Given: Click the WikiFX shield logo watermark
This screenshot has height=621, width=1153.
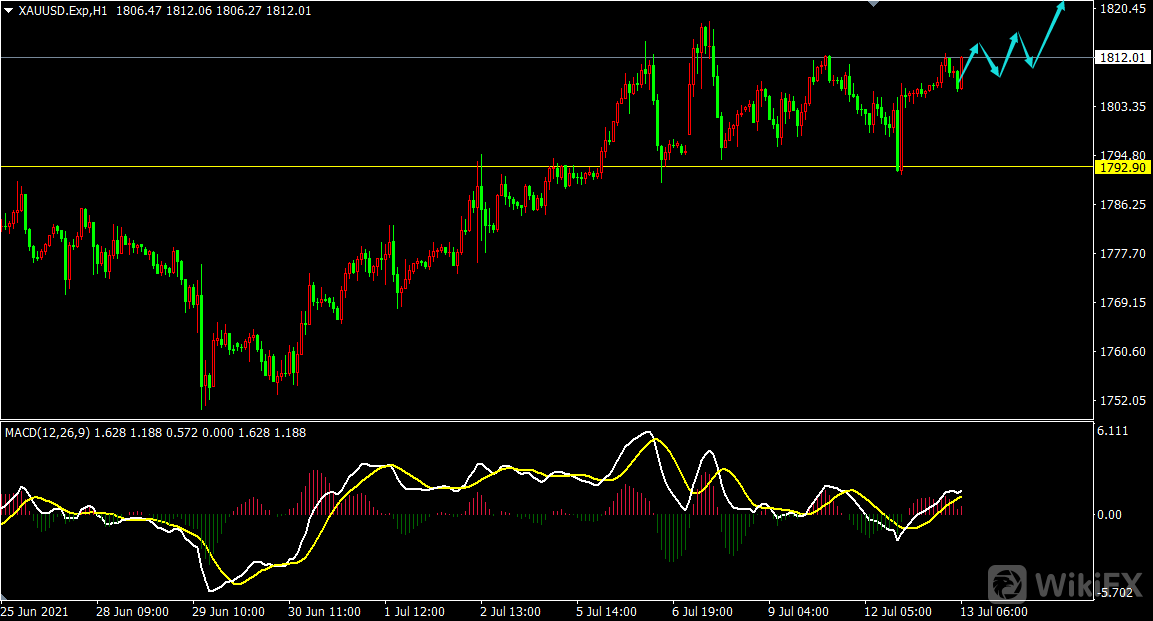Looking at the screenshot, I should point(1009,583).
